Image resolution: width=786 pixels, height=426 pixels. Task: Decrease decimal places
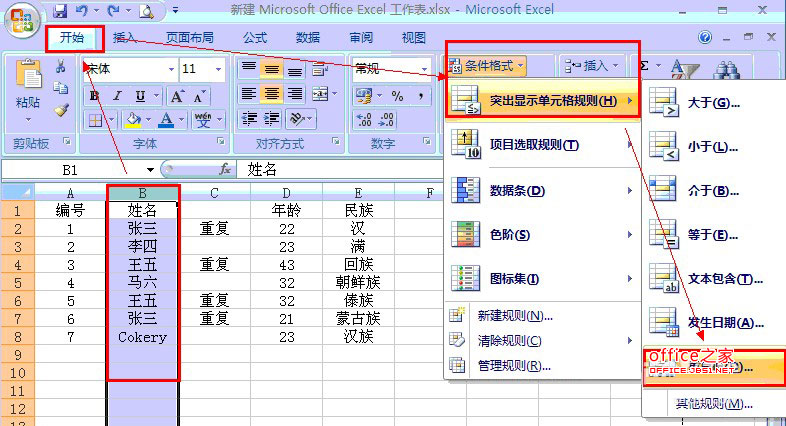[386, 119]
